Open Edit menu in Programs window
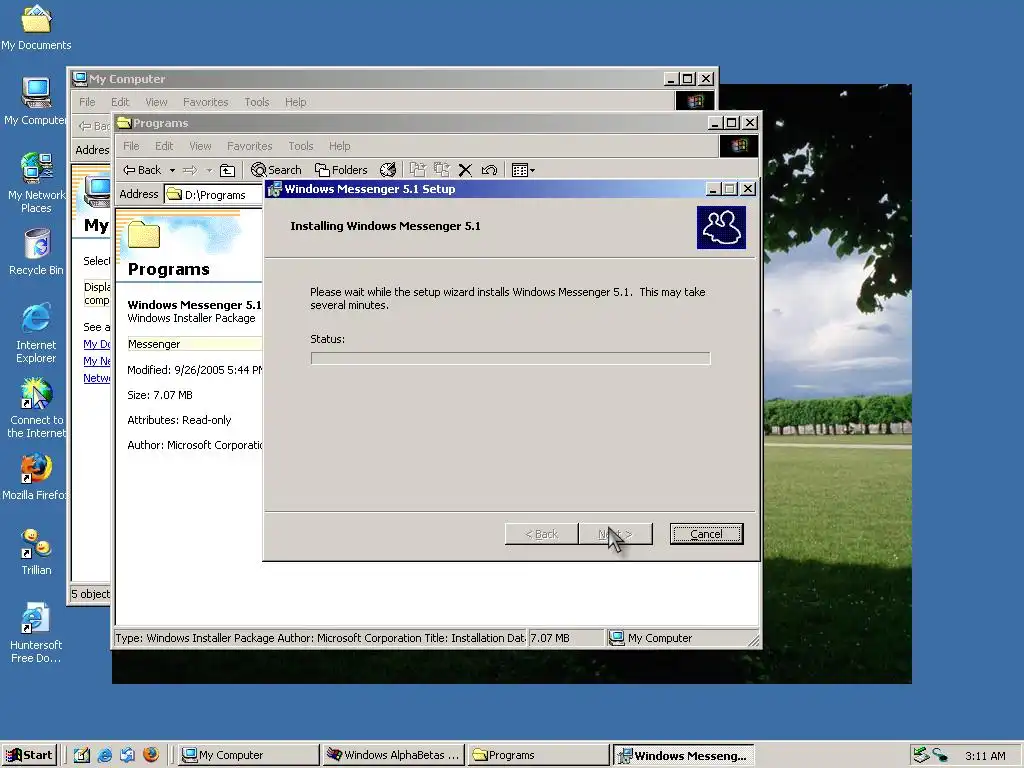 [164, 146]
